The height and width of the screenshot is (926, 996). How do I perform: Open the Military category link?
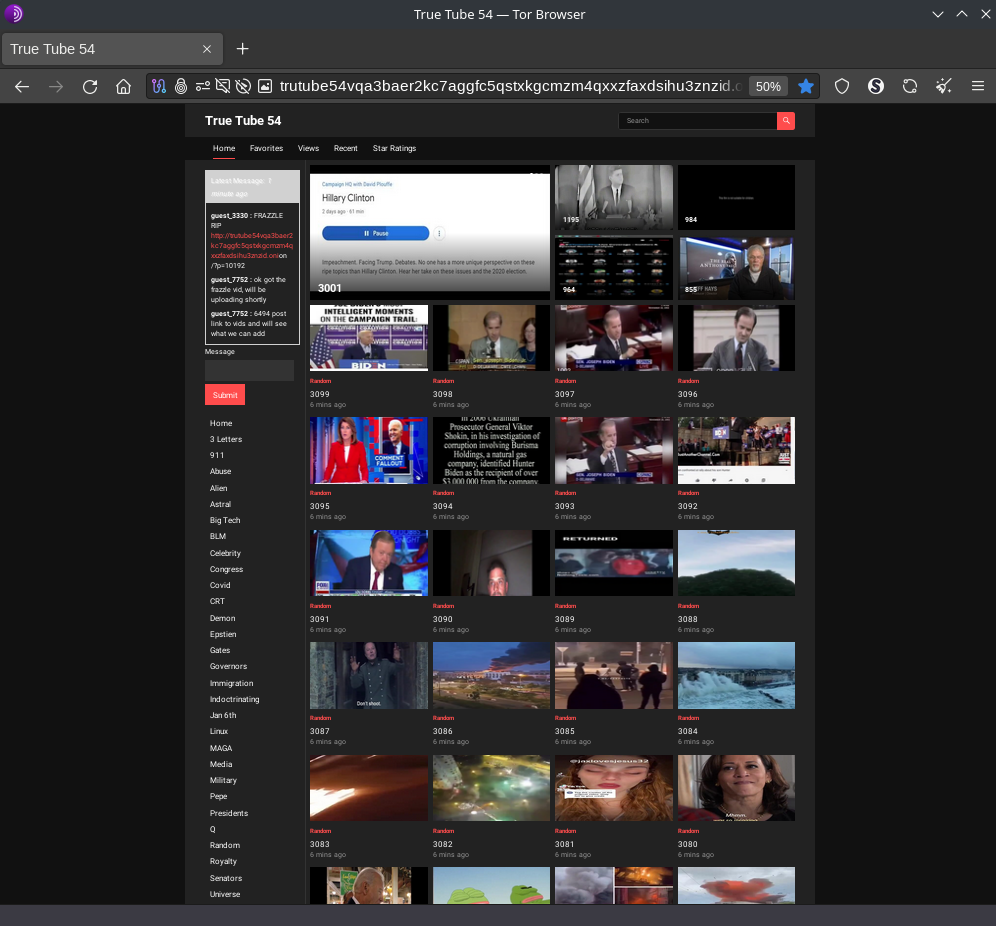(x=223, y=780)
